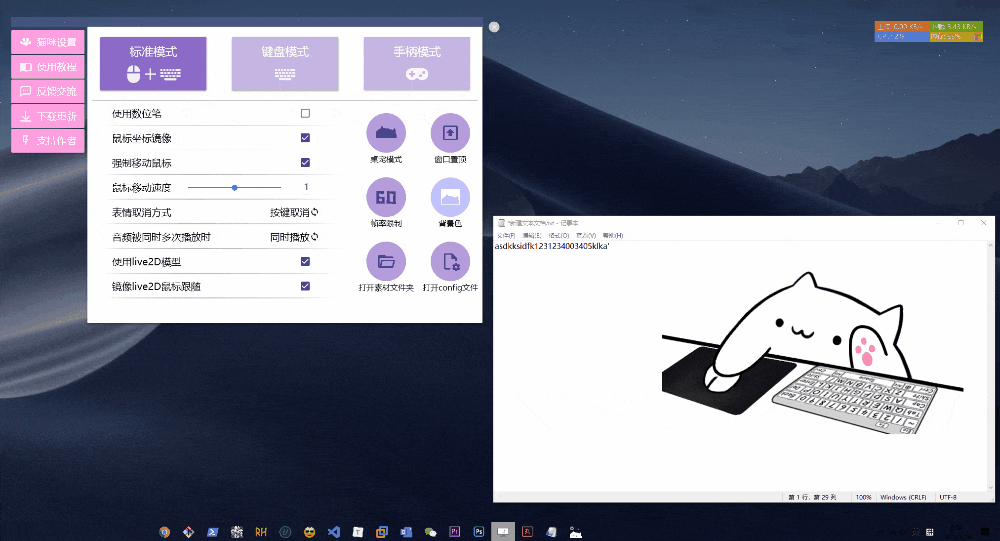This screenshot has width=1000, height=541.
Task: Switch the 音频被同时多次播放时 option 同时播放
Action: click(294, 237)
